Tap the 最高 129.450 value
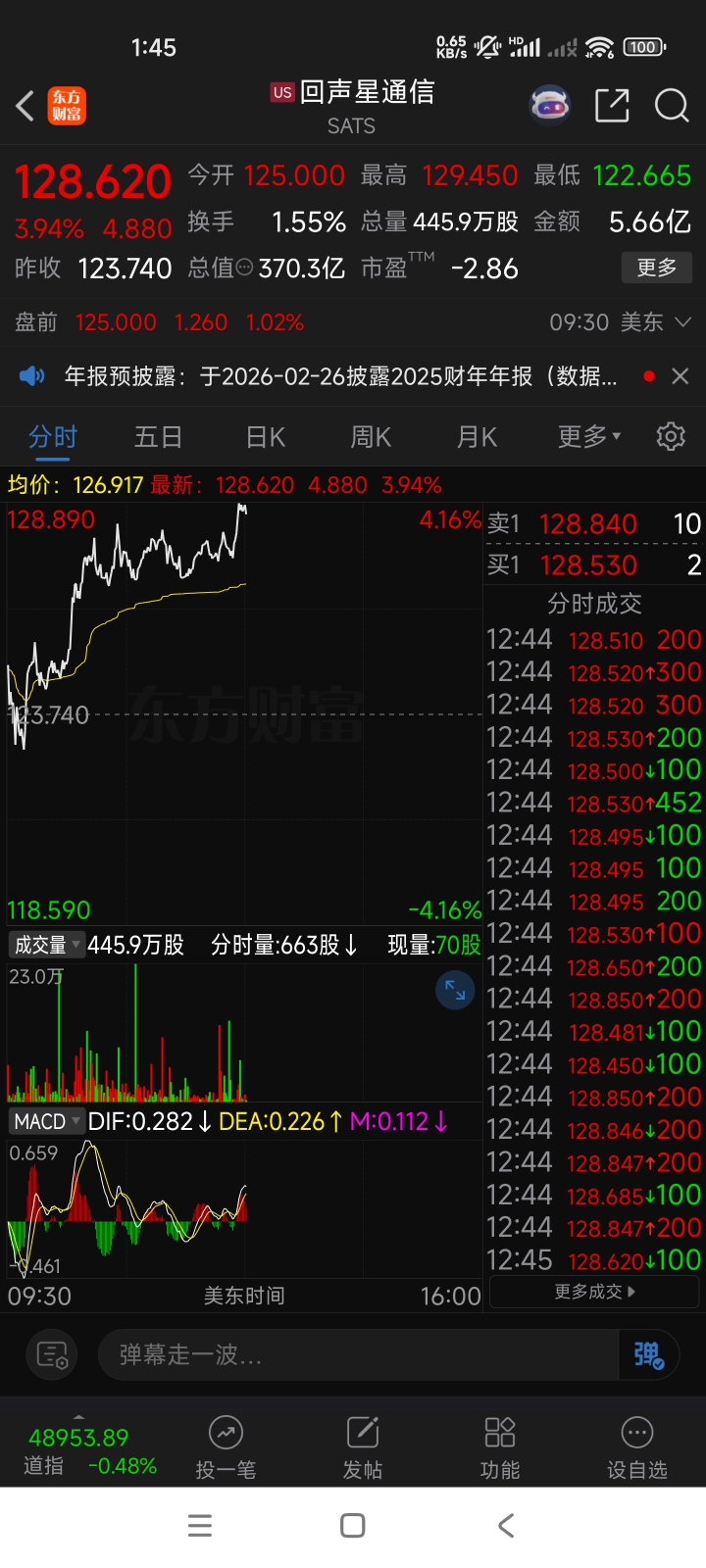The width and height of the screenshot is (706, 1568). click(x=470, y=176)
